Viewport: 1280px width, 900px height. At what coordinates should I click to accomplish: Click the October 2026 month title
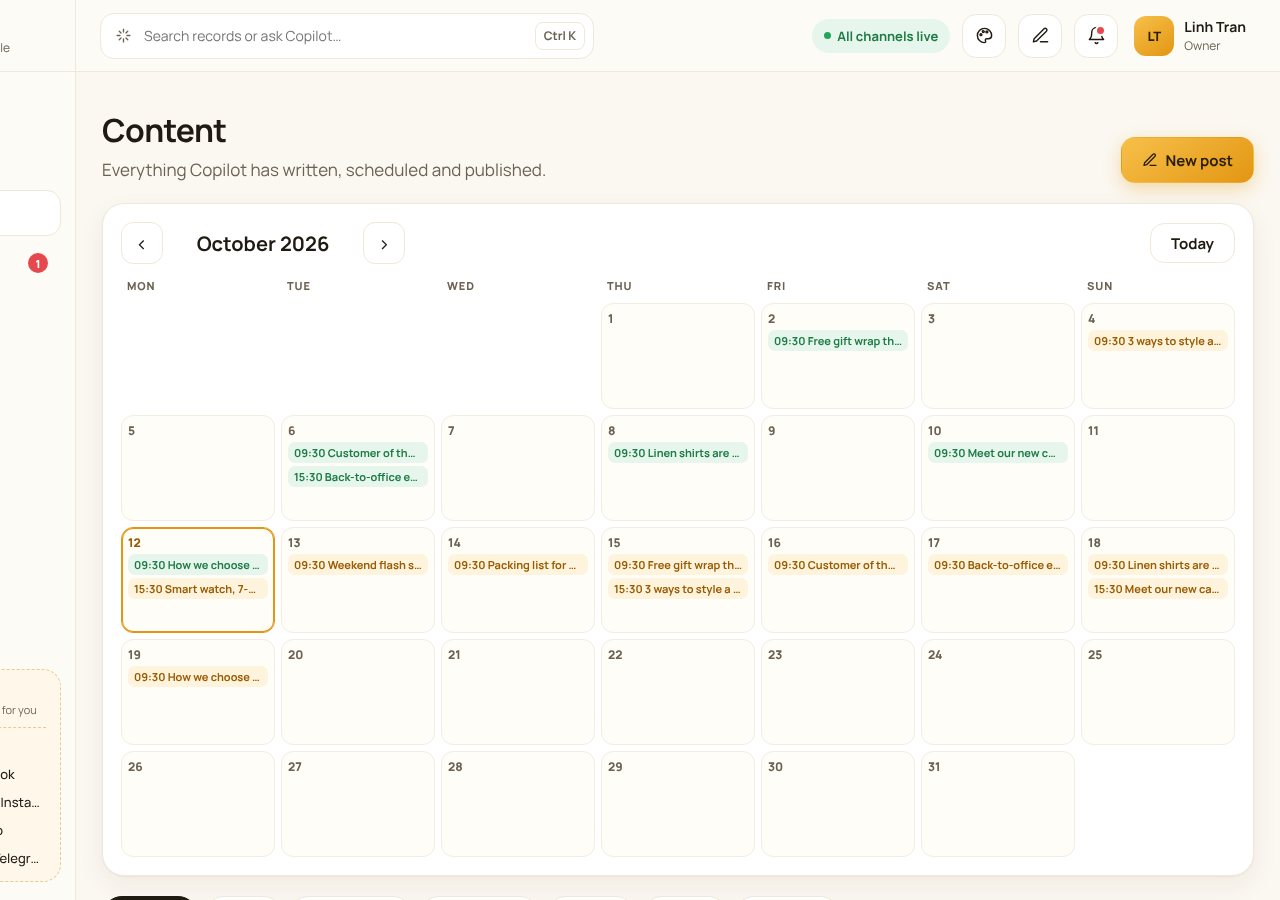point(263,244)
